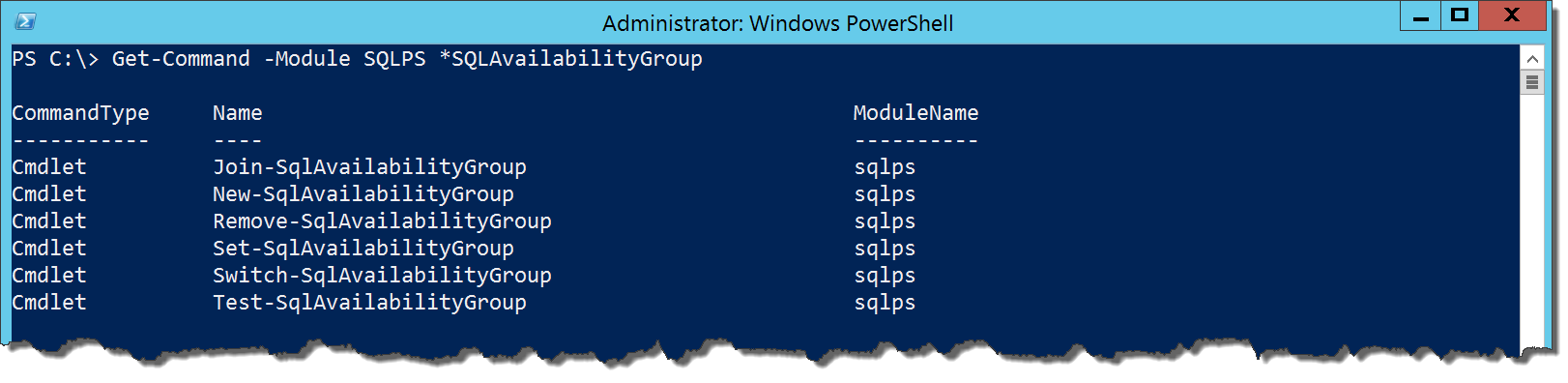Click the window title bar text
This screenshot has height=383, width=1568.
777,23
